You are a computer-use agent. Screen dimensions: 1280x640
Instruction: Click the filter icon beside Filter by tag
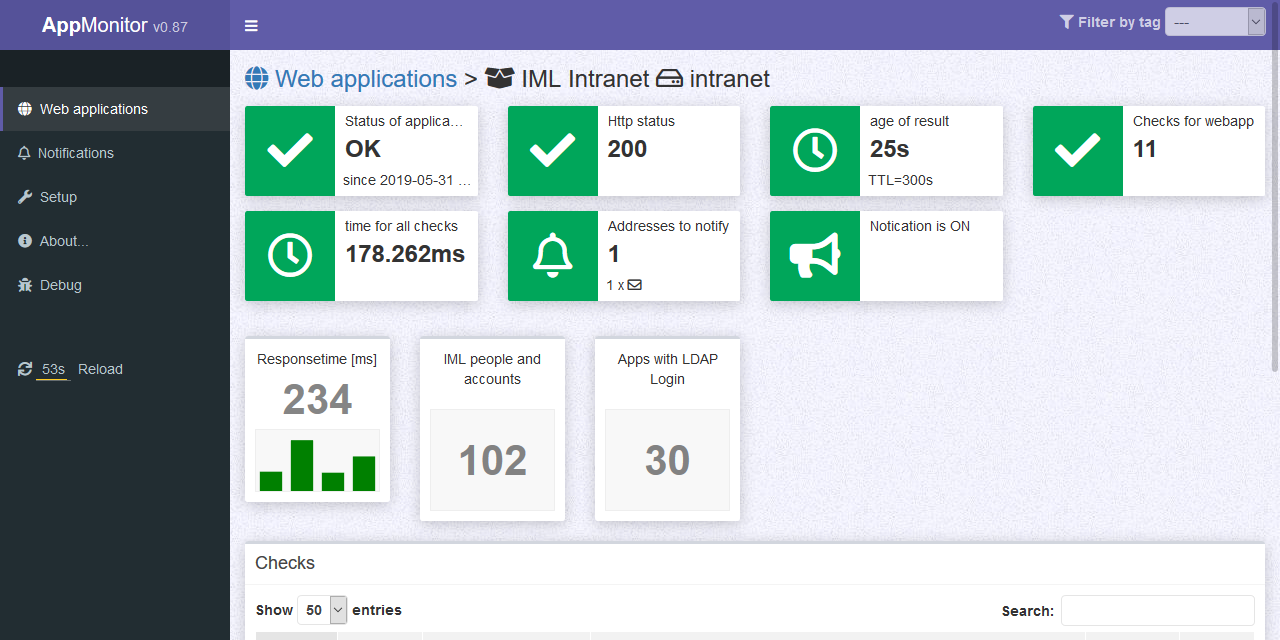tap(1066, 21)
